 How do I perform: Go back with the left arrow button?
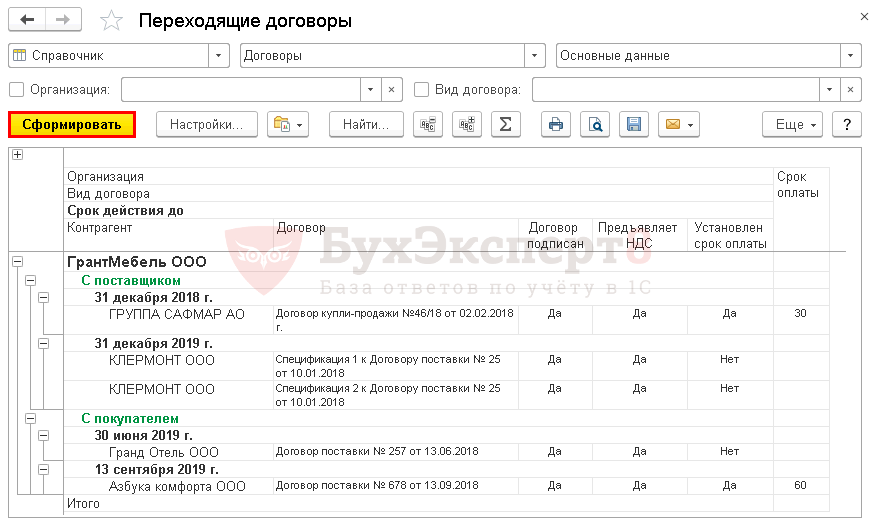tap(27, 20)
